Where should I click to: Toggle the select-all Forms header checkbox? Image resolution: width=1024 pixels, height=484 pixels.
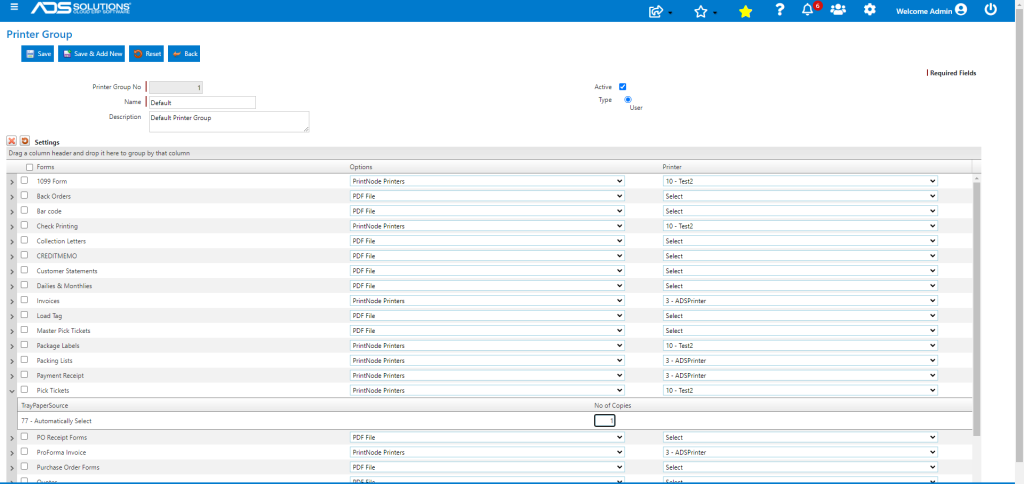tap(29, 167)
